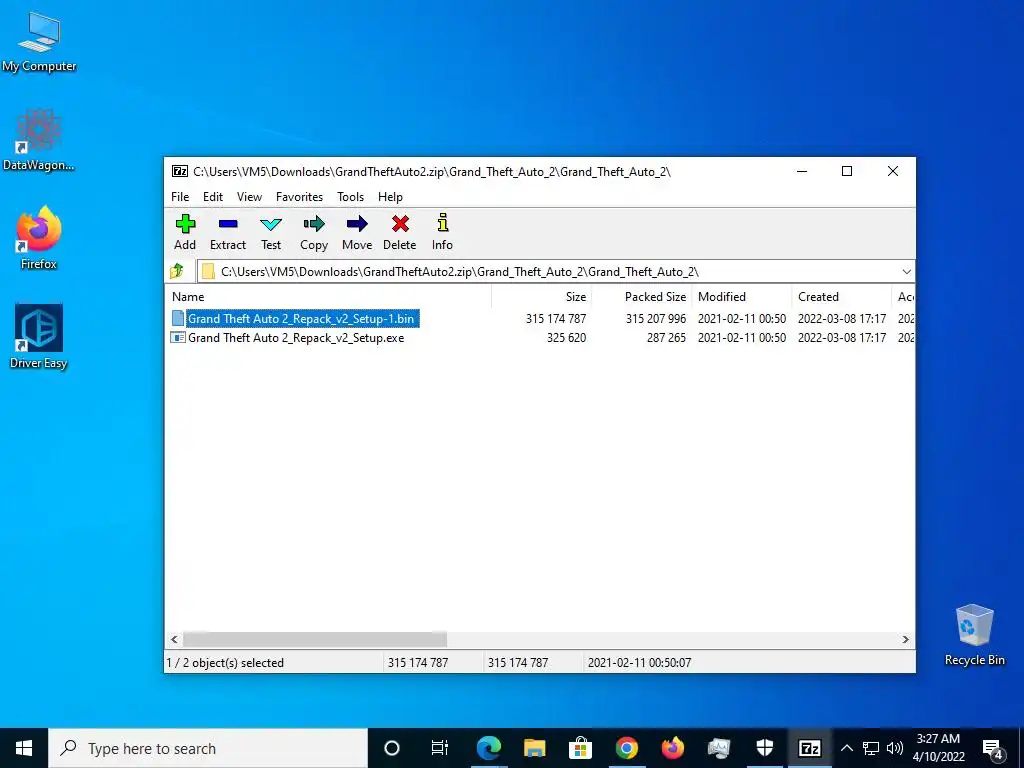The height and width of the screenshot is (768, 1024).
Task: Go up one folder level icon
Action: tap(176, 271)
